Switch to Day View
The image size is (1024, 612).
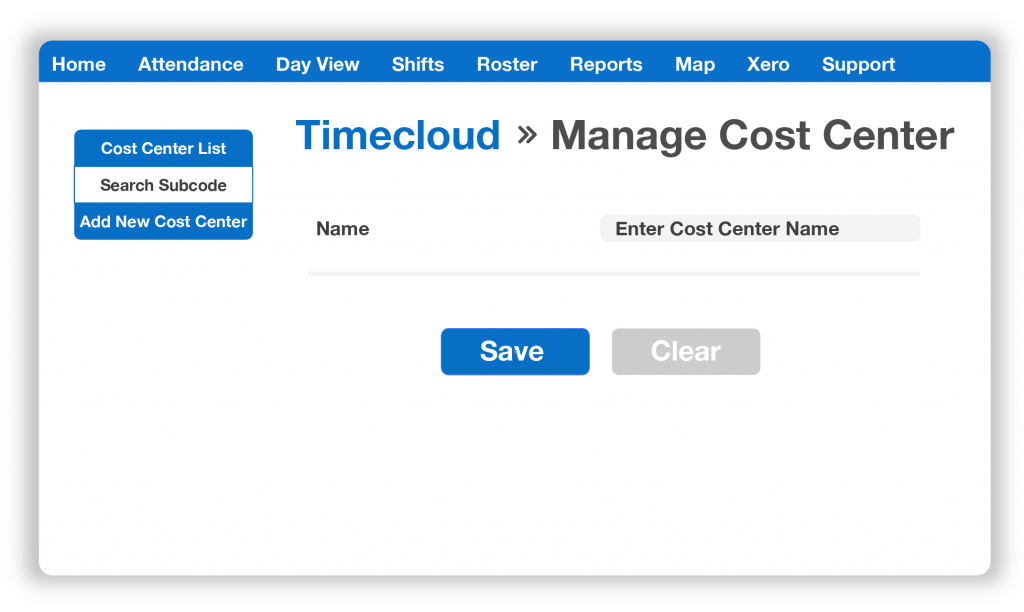click(x=317, y=64)
